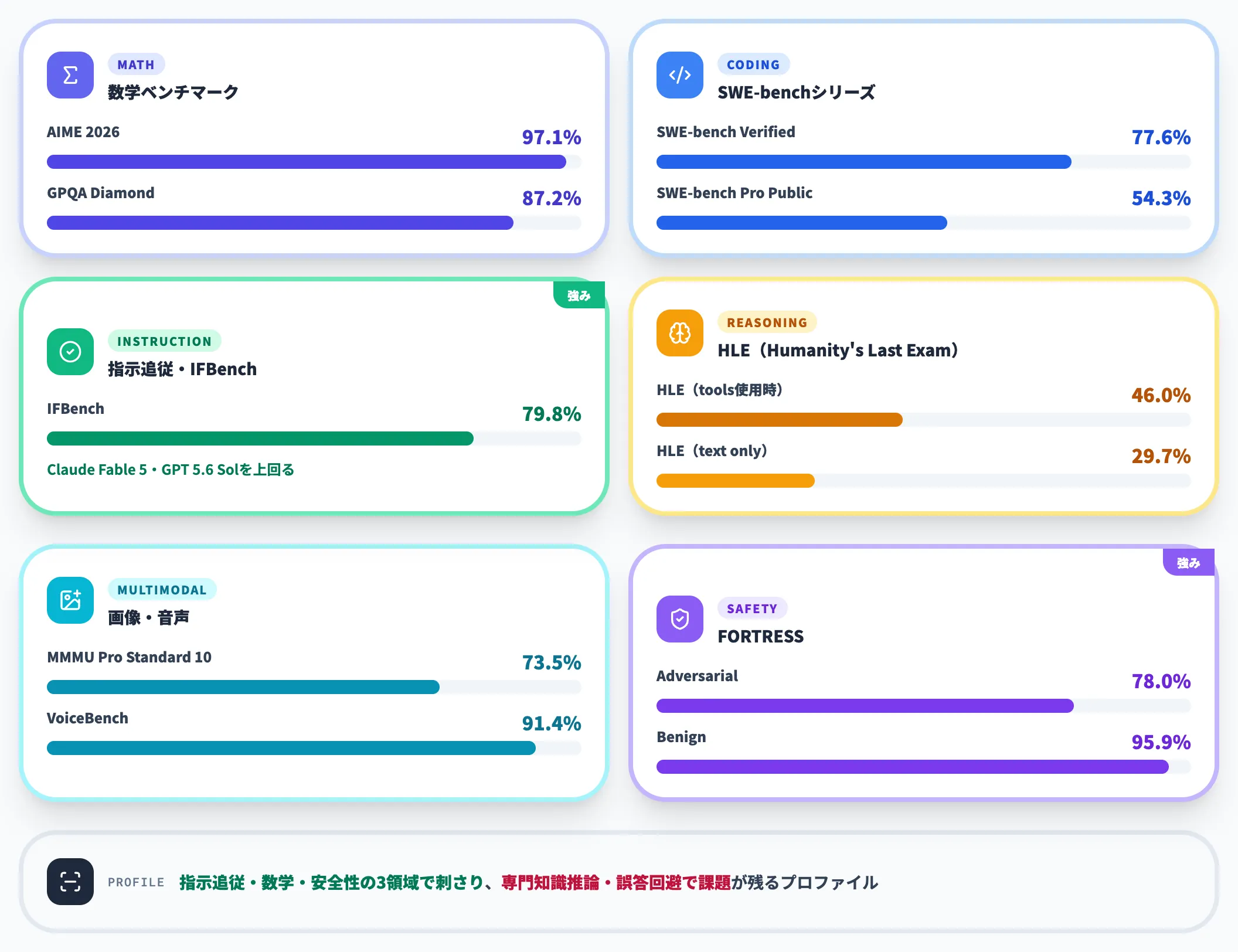Click the purple shield Safety icon

tap(680, 619)
